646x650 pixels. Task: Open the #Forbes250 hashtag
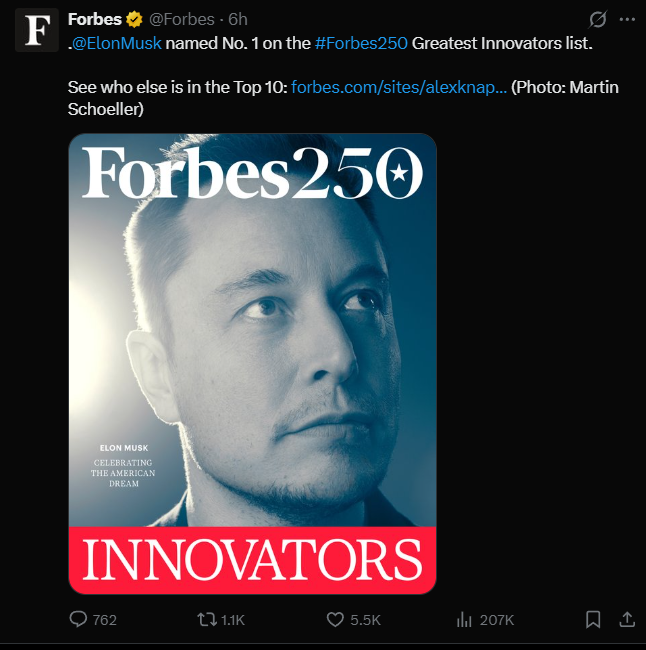[x=360, y=44]
